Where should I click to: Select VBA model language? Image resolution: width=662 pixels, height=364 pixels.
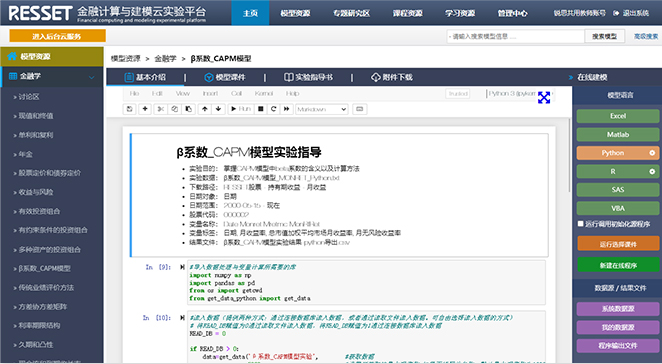point(618,208)
